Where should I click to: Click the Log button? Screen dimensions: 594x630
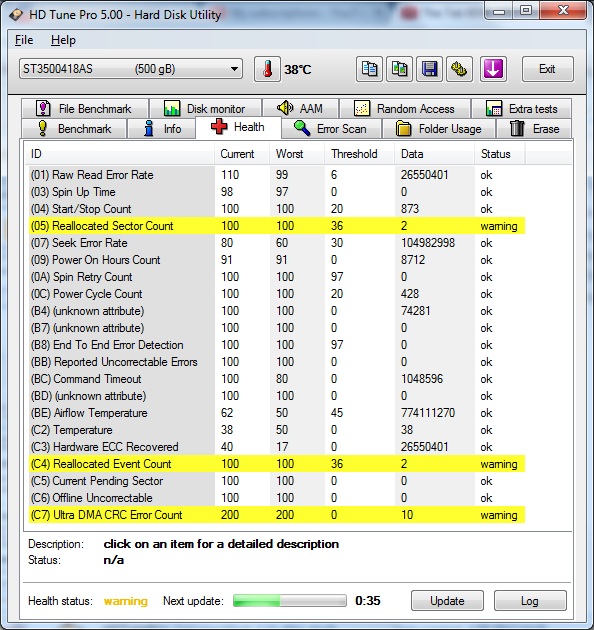[530, 601]
